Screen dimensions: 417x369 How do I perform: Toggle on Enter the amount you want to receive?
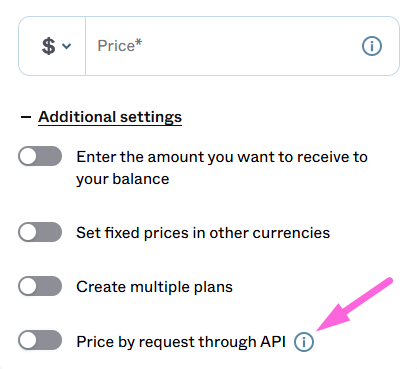(40, 156)
